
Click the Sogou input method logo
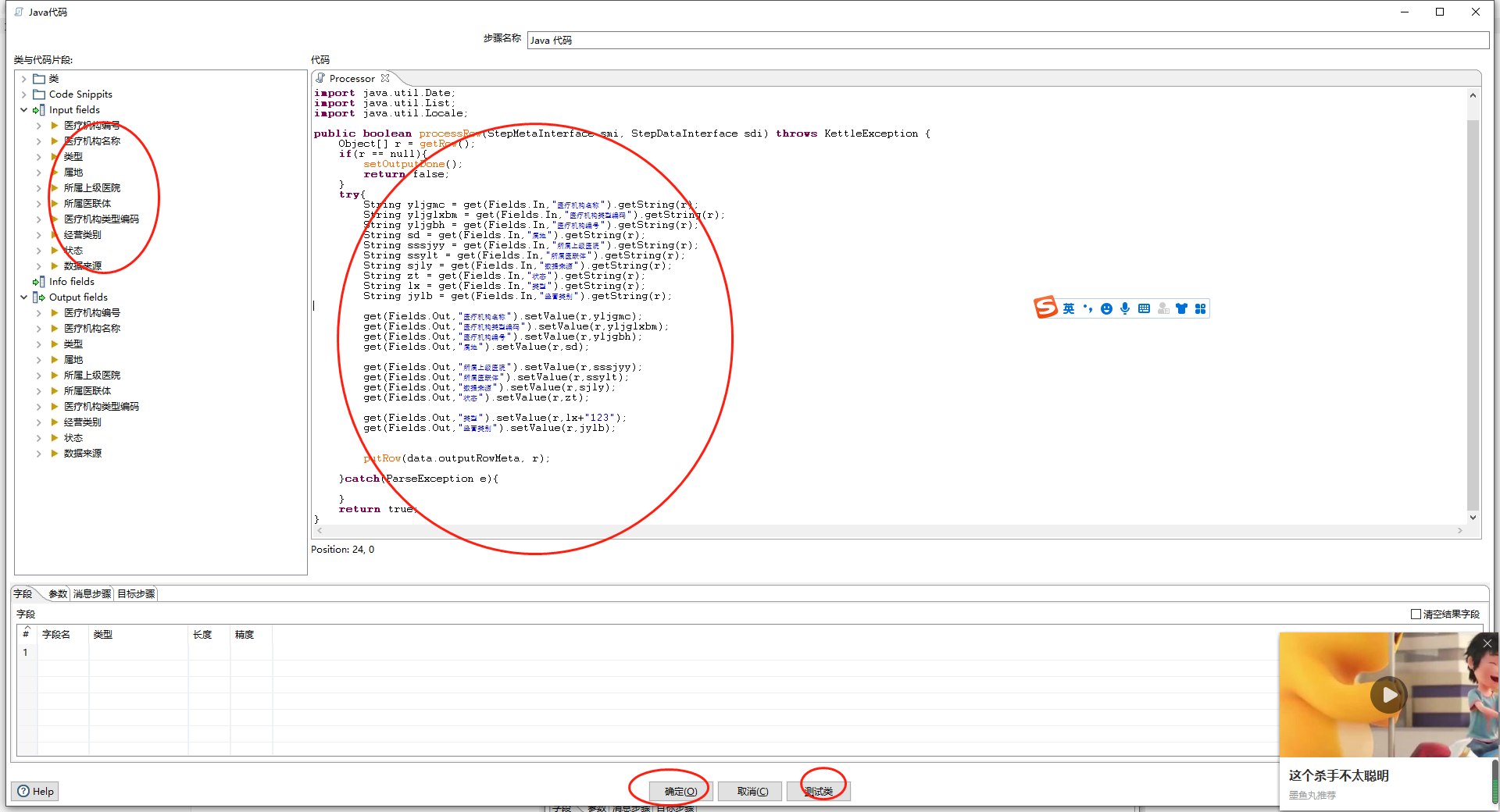(x=1045, y=308)
